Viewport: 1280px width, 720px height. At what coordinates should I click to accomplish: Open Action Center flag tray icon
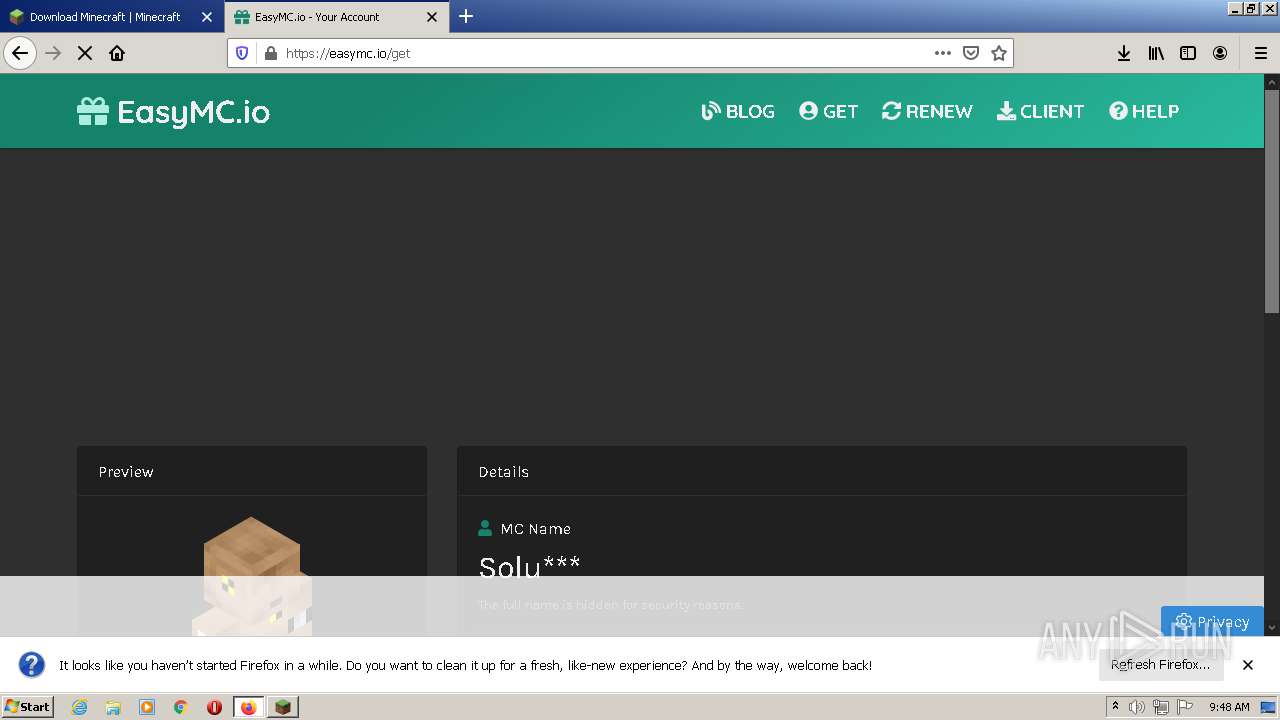pos(1185,707)
